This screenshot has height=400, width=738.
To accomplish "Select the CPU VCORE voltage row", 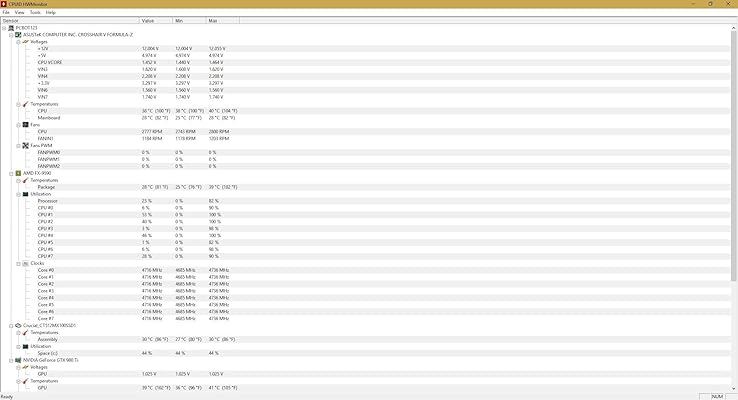I will tap(365, 62).
